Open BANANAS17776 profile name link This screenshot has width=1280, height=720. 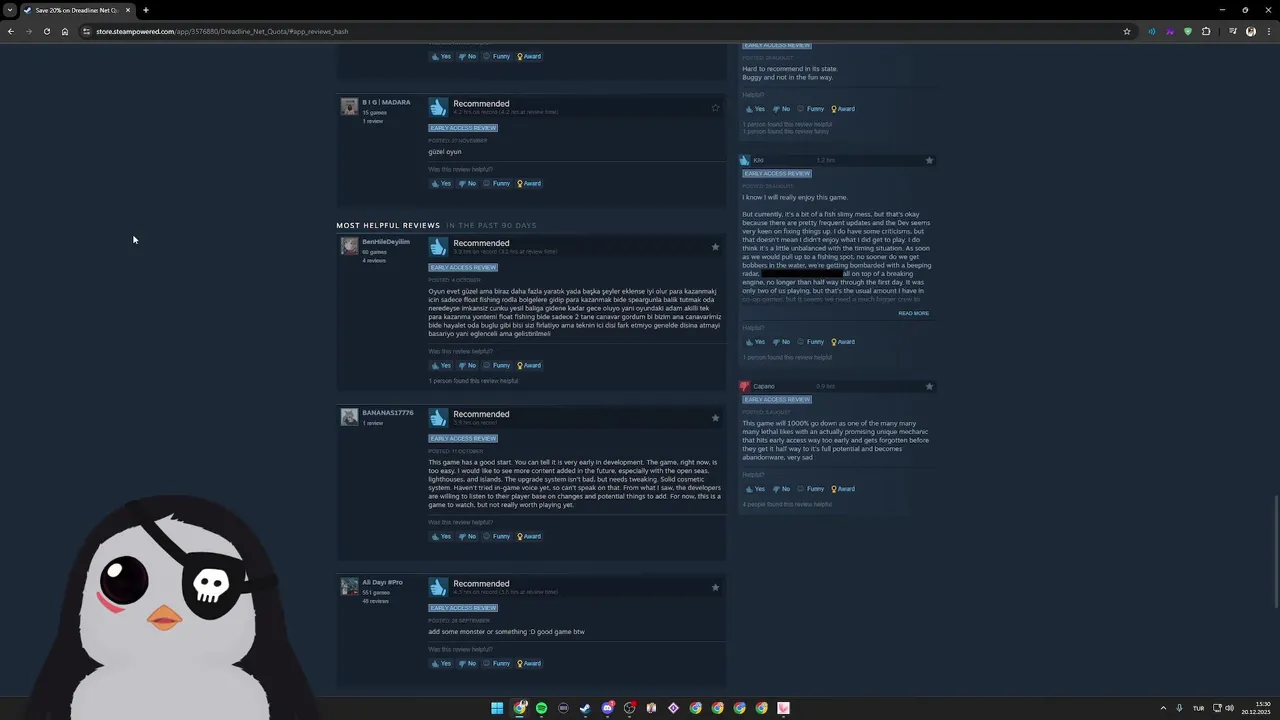(x=387, y=413)
